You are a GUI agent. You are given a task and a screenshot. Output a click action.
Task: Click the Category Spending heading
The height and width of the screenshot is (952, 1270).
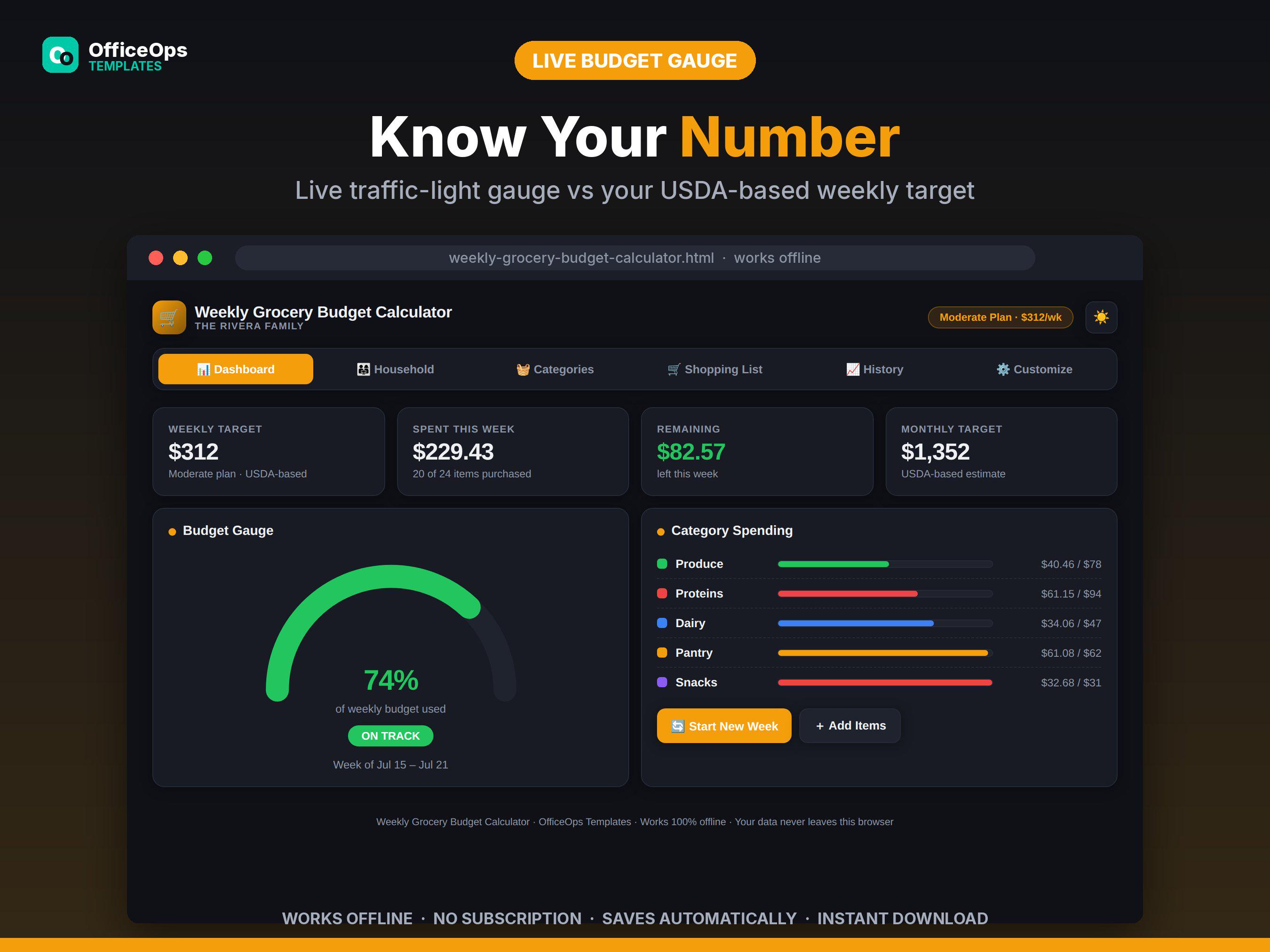coord(731,531)
